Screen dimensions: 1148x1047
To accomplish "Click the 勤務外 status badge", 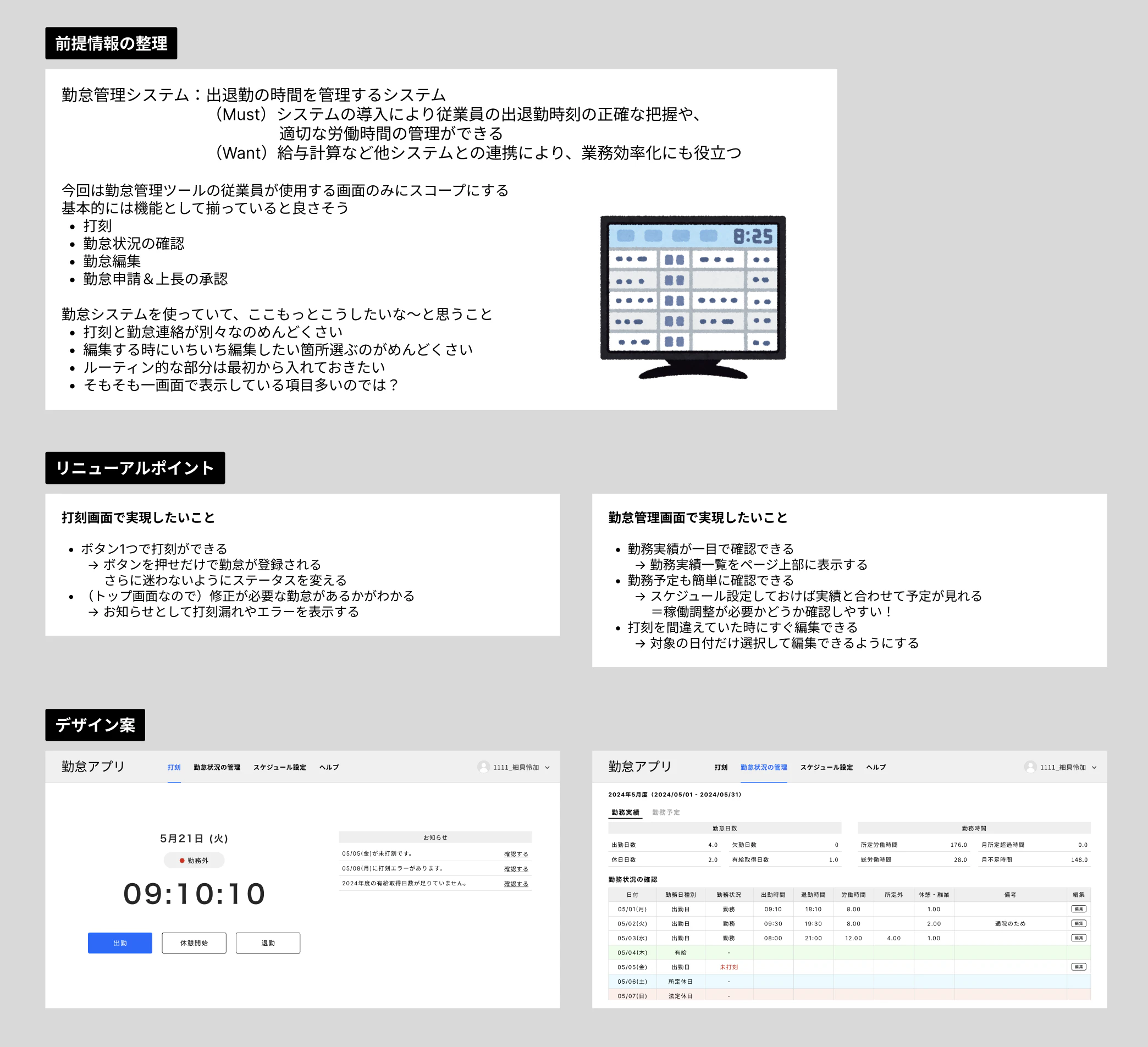I will click(x=194, y=860).
